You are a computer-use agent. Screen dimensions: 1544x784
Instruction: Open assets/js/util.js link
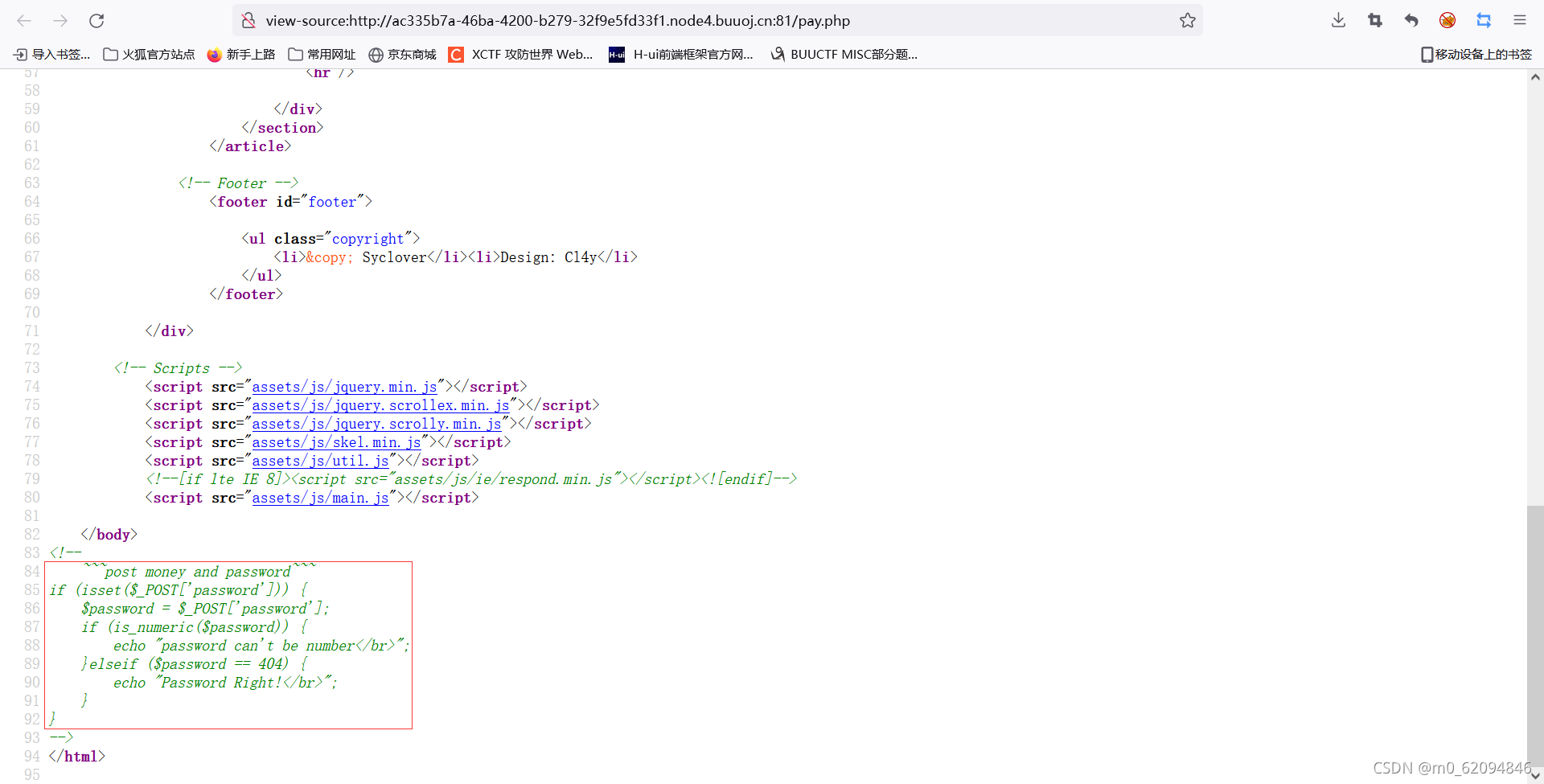(x=320, y=461)
